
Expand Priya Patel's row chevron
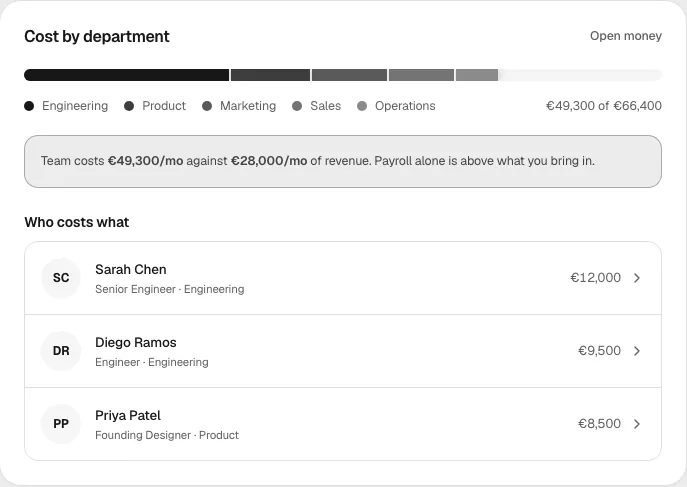[x=637, y=424]
